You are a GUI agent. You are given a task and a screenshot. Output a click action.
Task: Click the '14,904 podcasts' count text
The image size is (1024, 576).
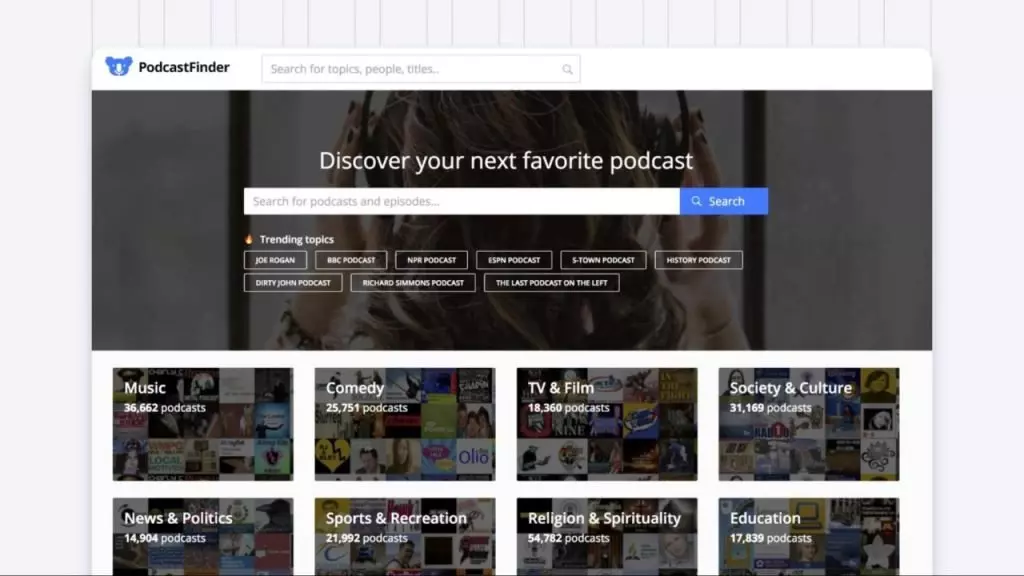[x=165, y=538]
